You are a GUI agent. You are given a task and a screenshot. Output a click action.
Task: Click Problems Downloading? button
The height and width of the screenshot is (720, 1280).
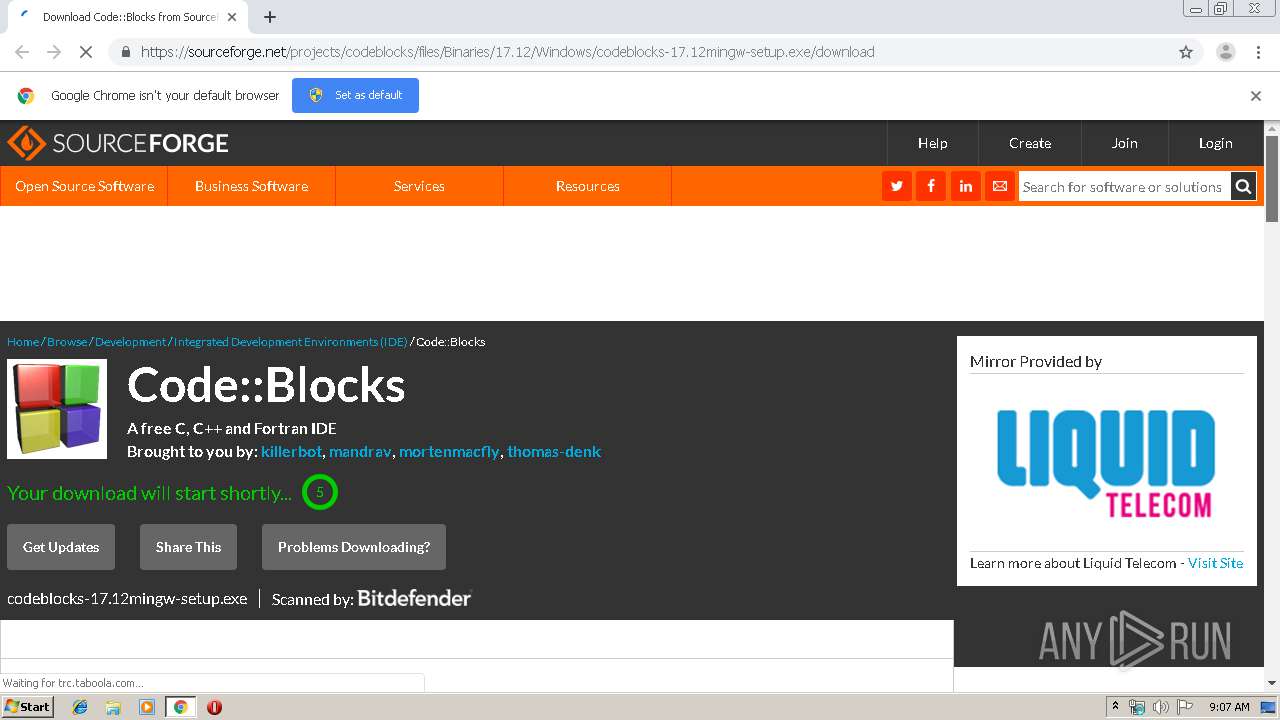coord(354,547)
